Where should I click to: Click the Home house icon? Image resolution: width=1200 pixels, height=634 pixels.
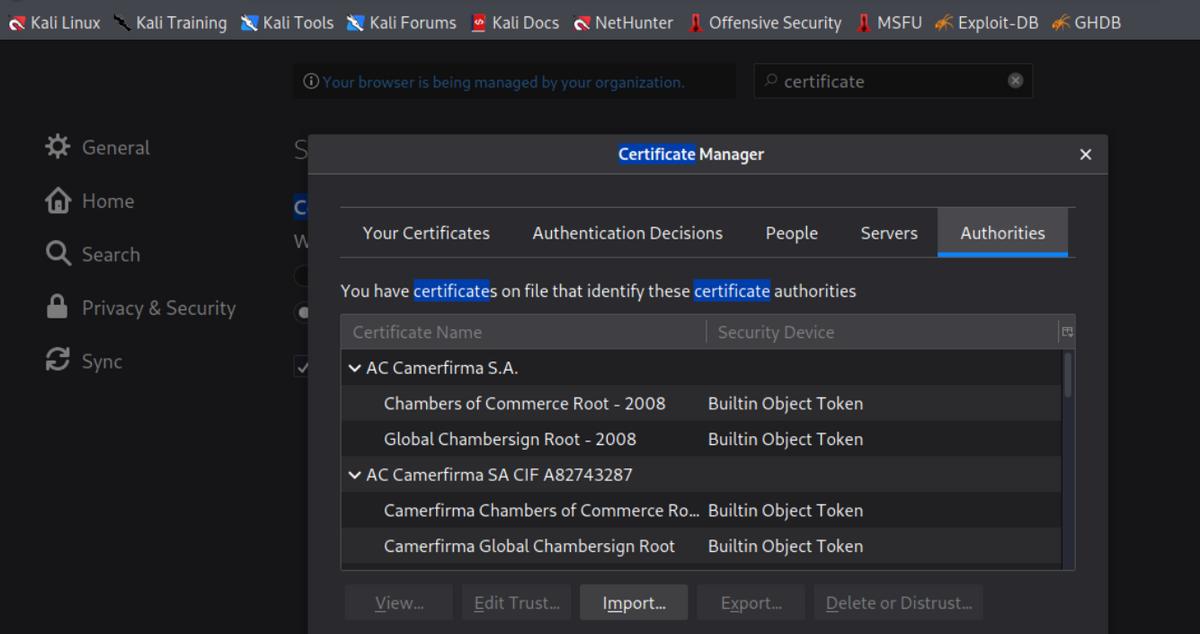click(x=58, y=201)
